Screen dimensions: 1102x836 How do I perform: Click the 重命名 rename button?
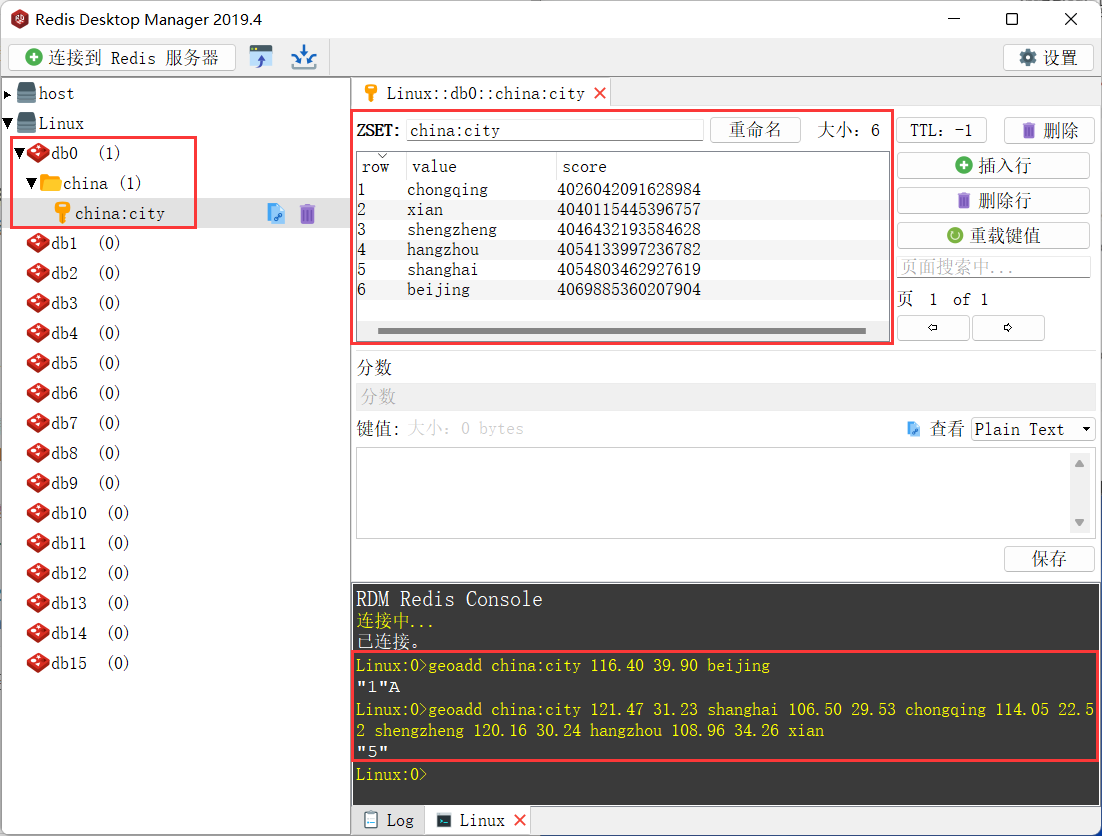[x=755, y=130]
